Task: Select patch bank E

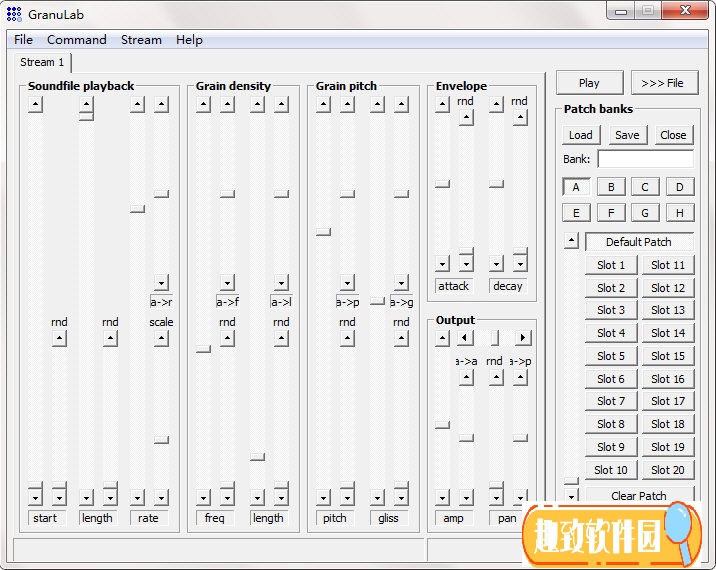Action: pos(576,213)
